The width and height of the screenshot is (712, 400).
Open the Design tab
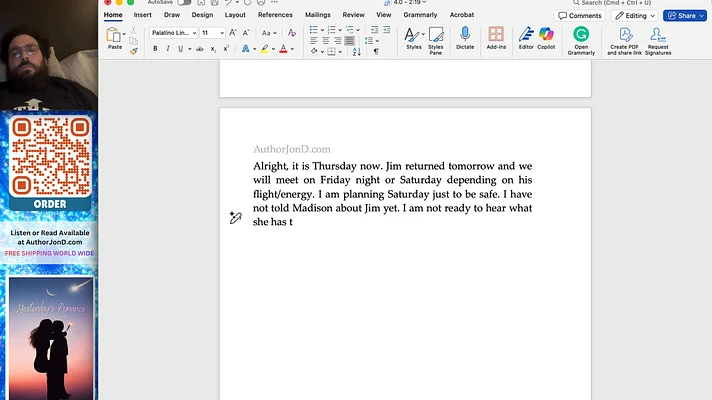point(202,15)
